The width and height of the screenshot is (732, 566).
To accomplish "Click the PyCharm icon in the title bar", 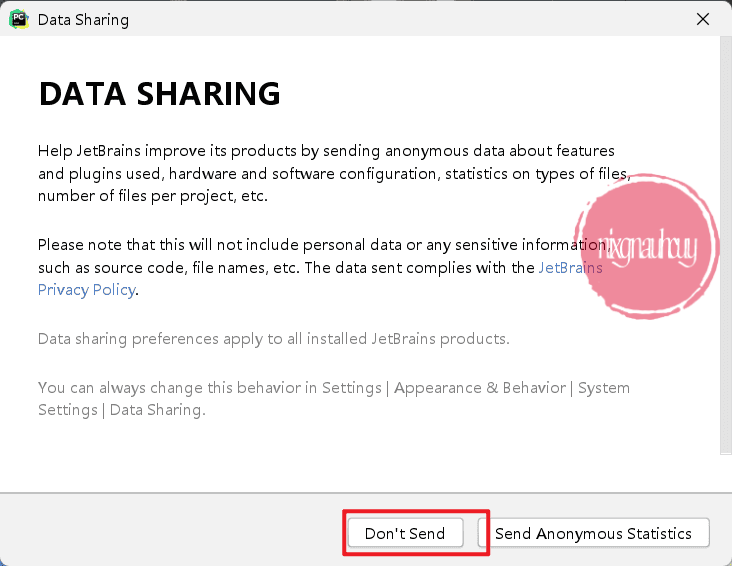I will click(x=18, y=19).
